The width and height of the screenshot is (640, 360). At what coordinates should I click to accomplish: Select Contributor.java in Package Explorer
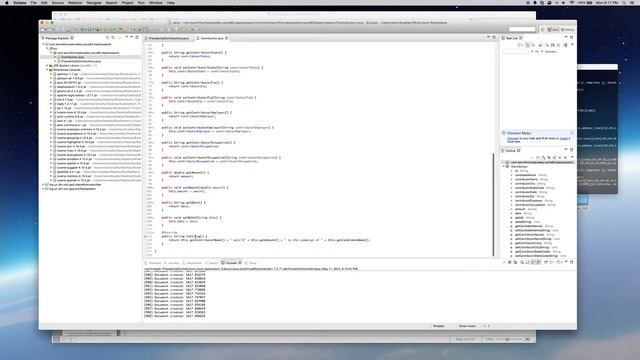click(73, 57)
